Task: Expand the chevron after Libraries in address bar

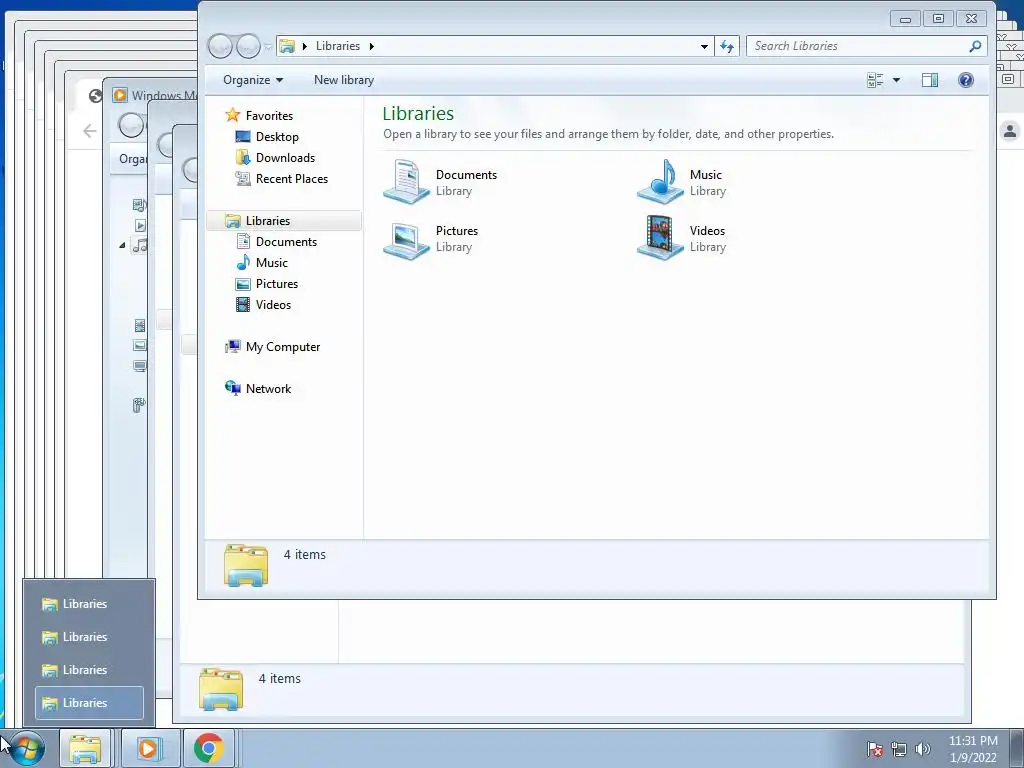Action: click(x=372, y=46)
